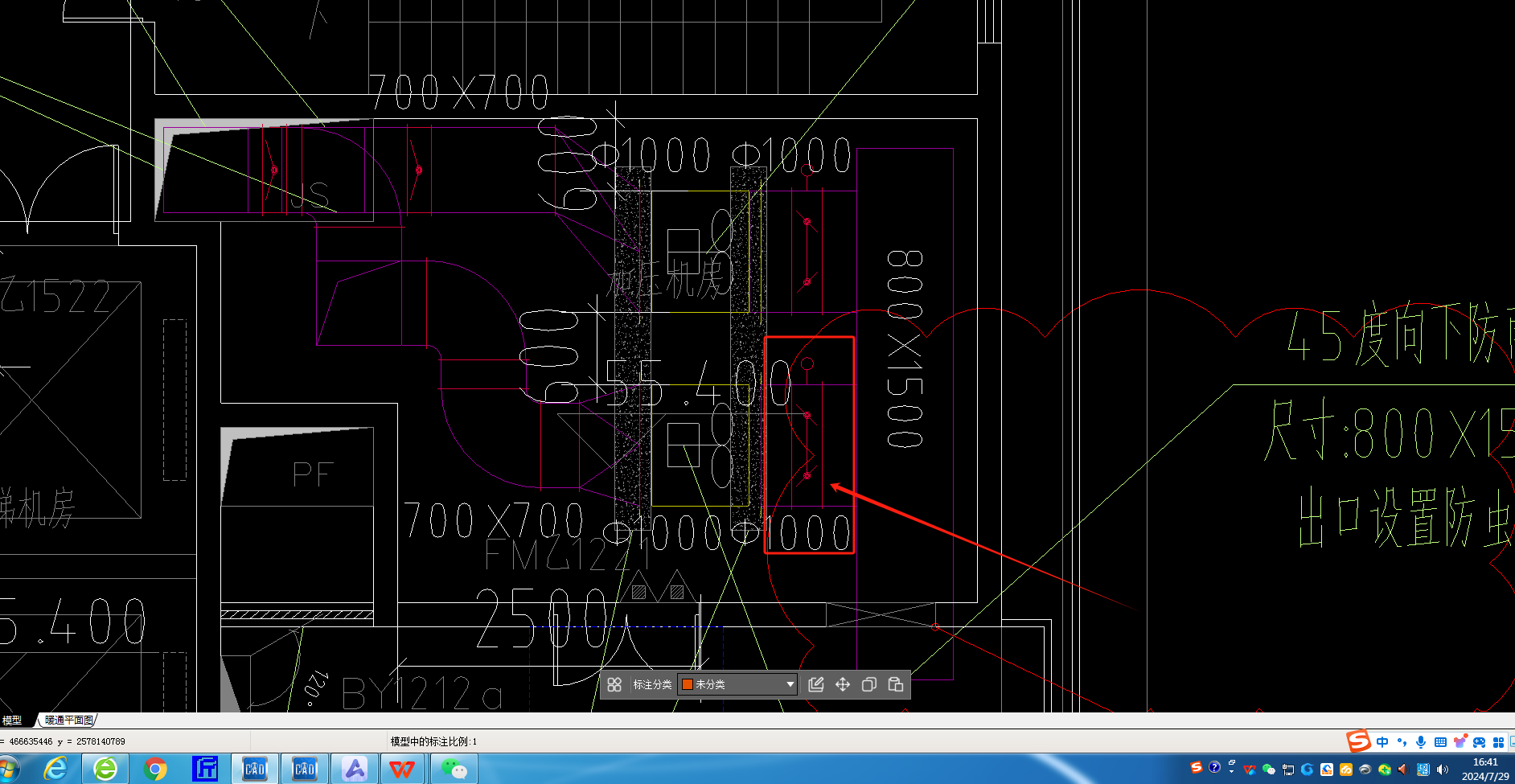Click the orange color swatch beside 未分类
The width and height of the screenshot is (1515, 784).
click(688, 684)
